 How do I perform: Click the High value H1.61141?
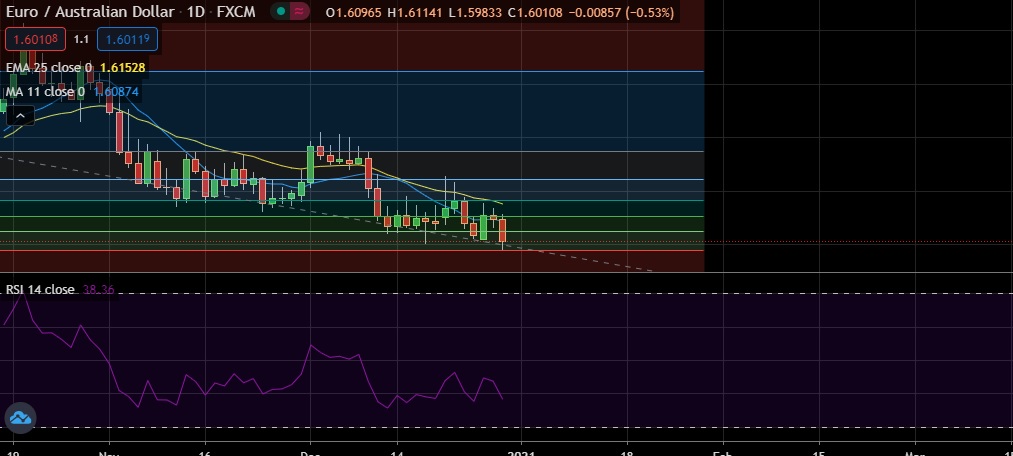[x=413, y=12]
